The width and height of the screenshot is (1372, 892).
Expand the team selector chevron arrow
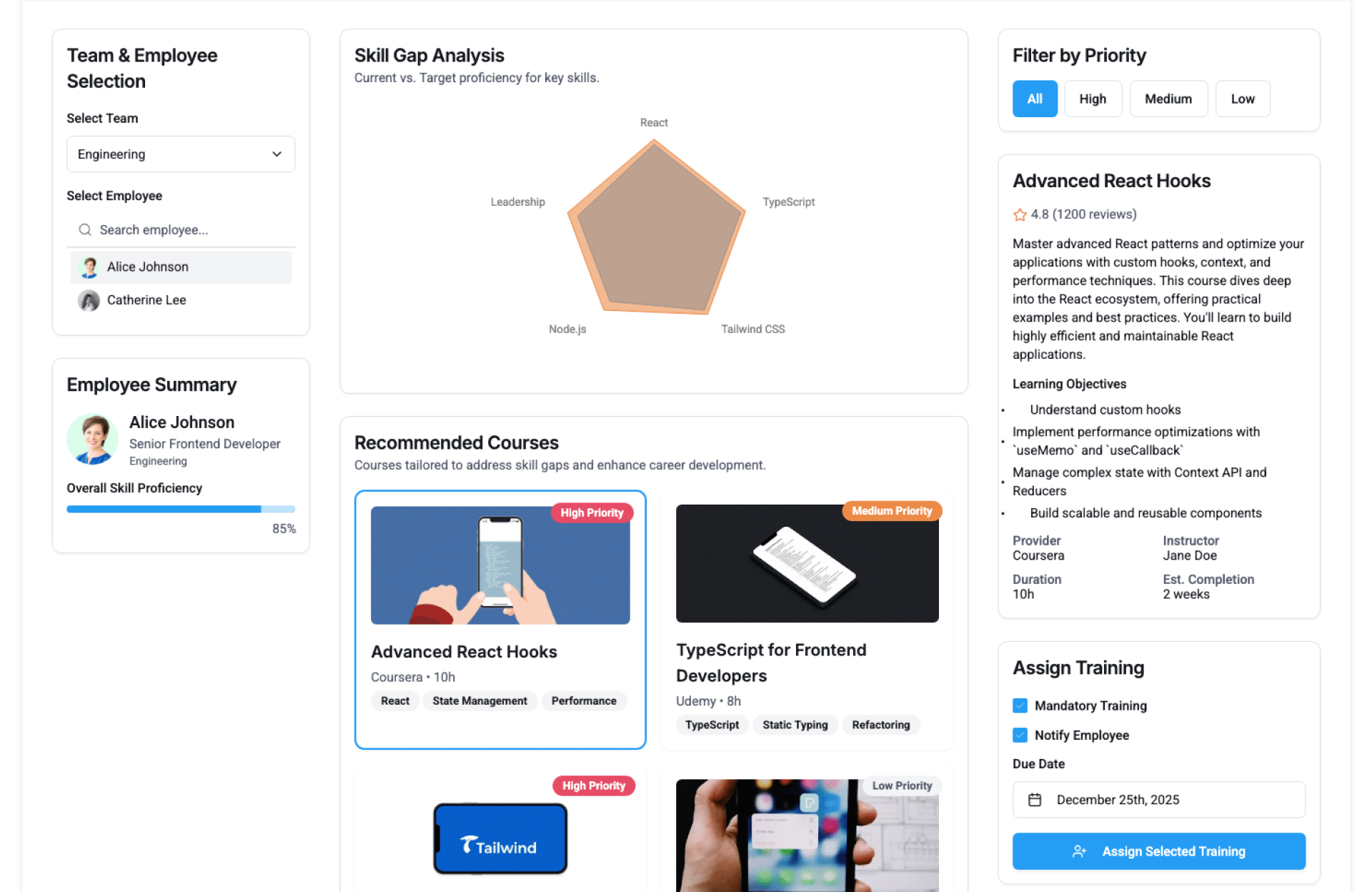[277, 154]
